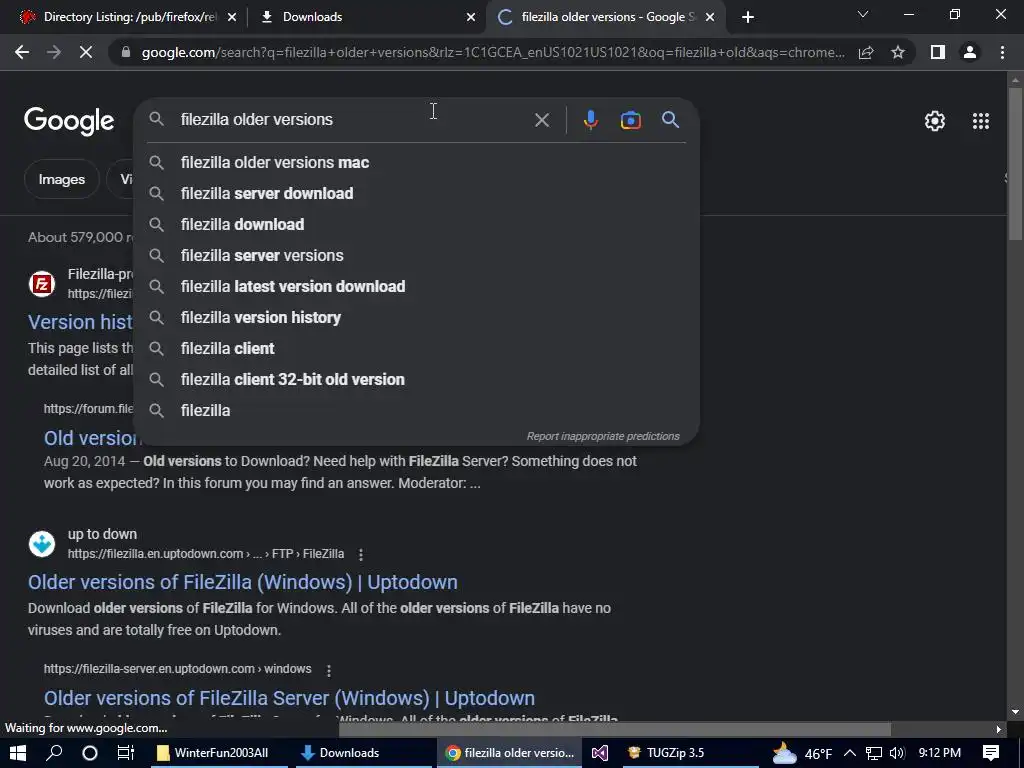Choose suggestion filezilla version history
The width and height of the screenshot is (1024, 768).
pyautogui.click(x=417, y=317)
